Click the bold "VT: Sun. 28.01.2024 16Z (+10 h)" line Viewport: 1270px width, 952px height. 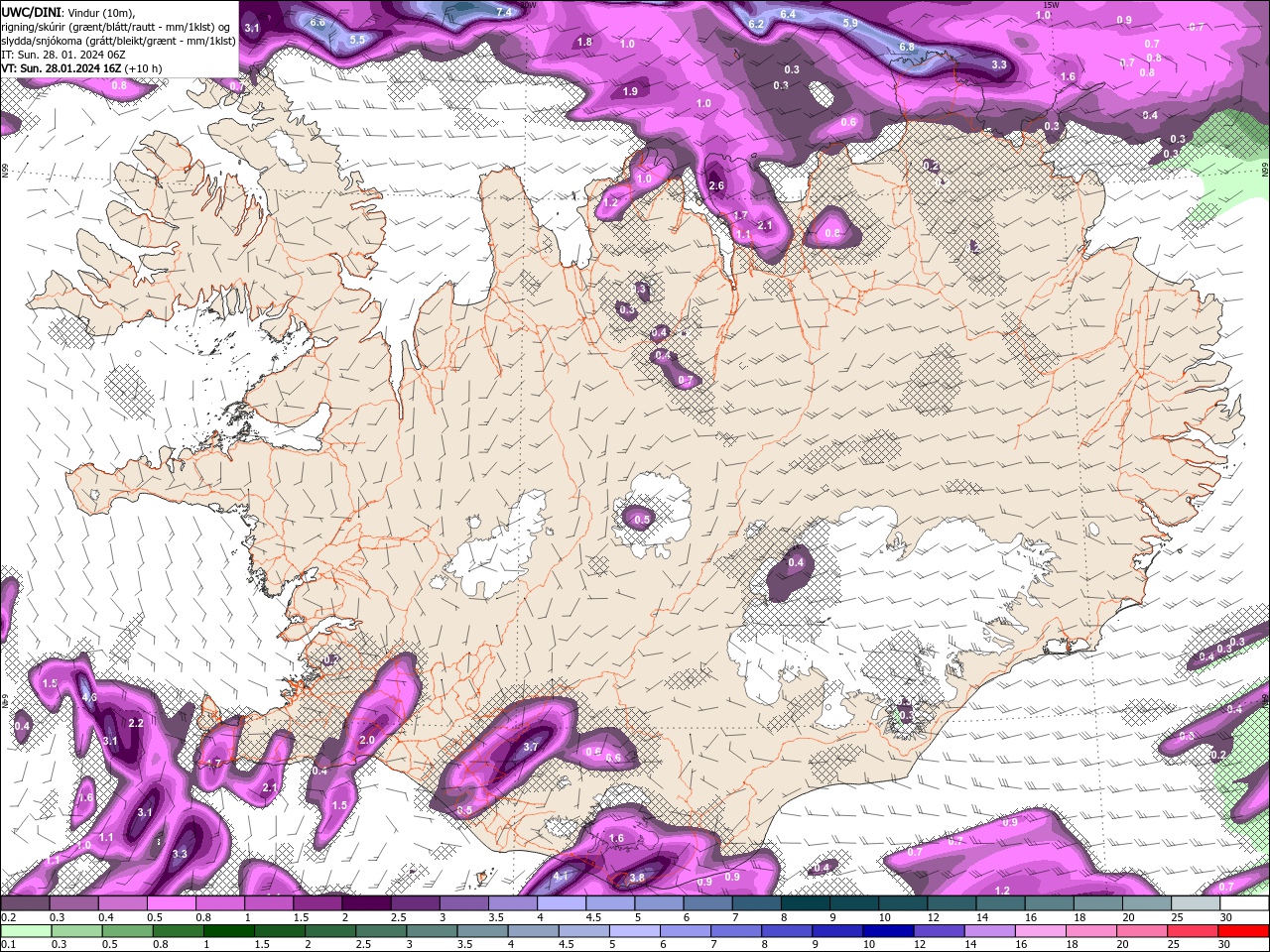(x=81, y=68)
